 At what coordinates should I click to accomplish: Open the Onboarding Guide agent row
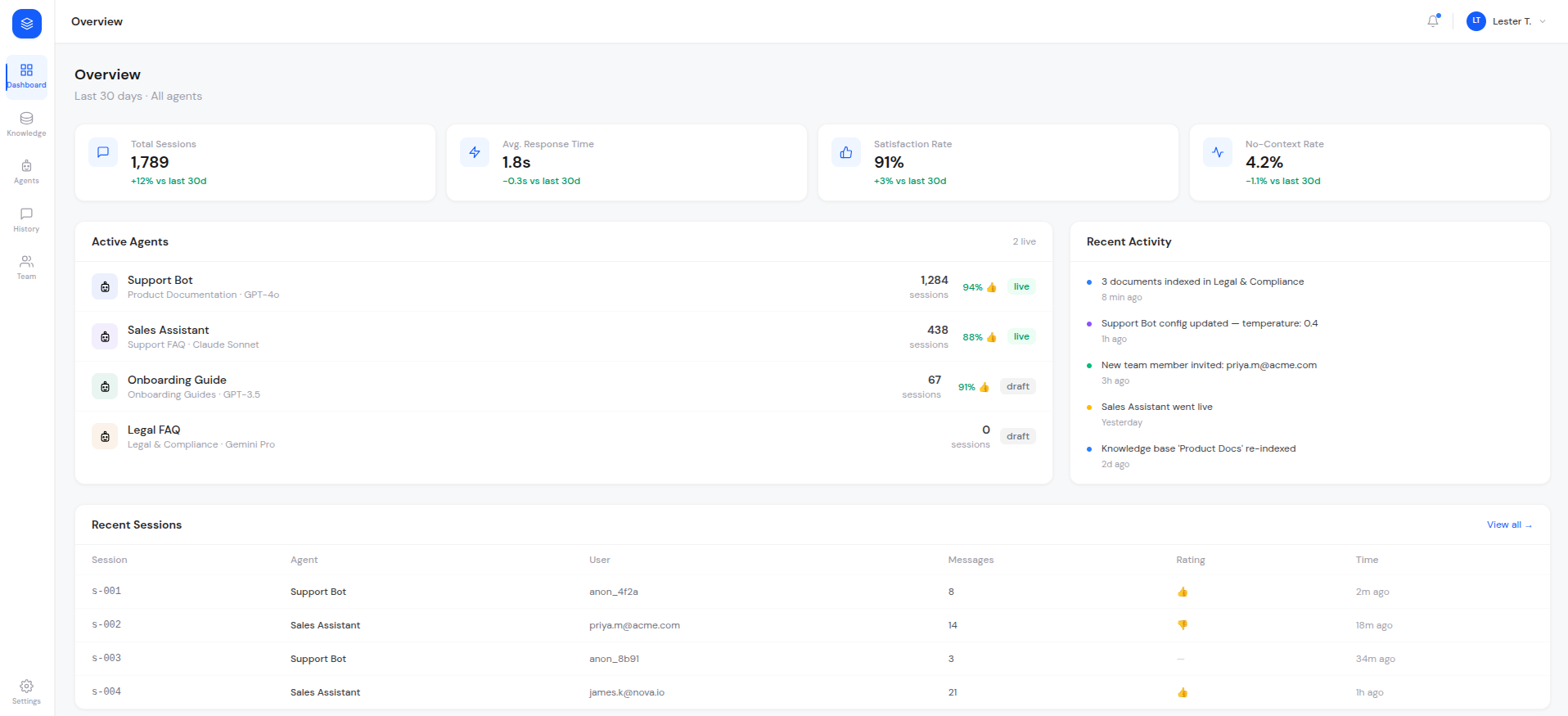point(564,386)
